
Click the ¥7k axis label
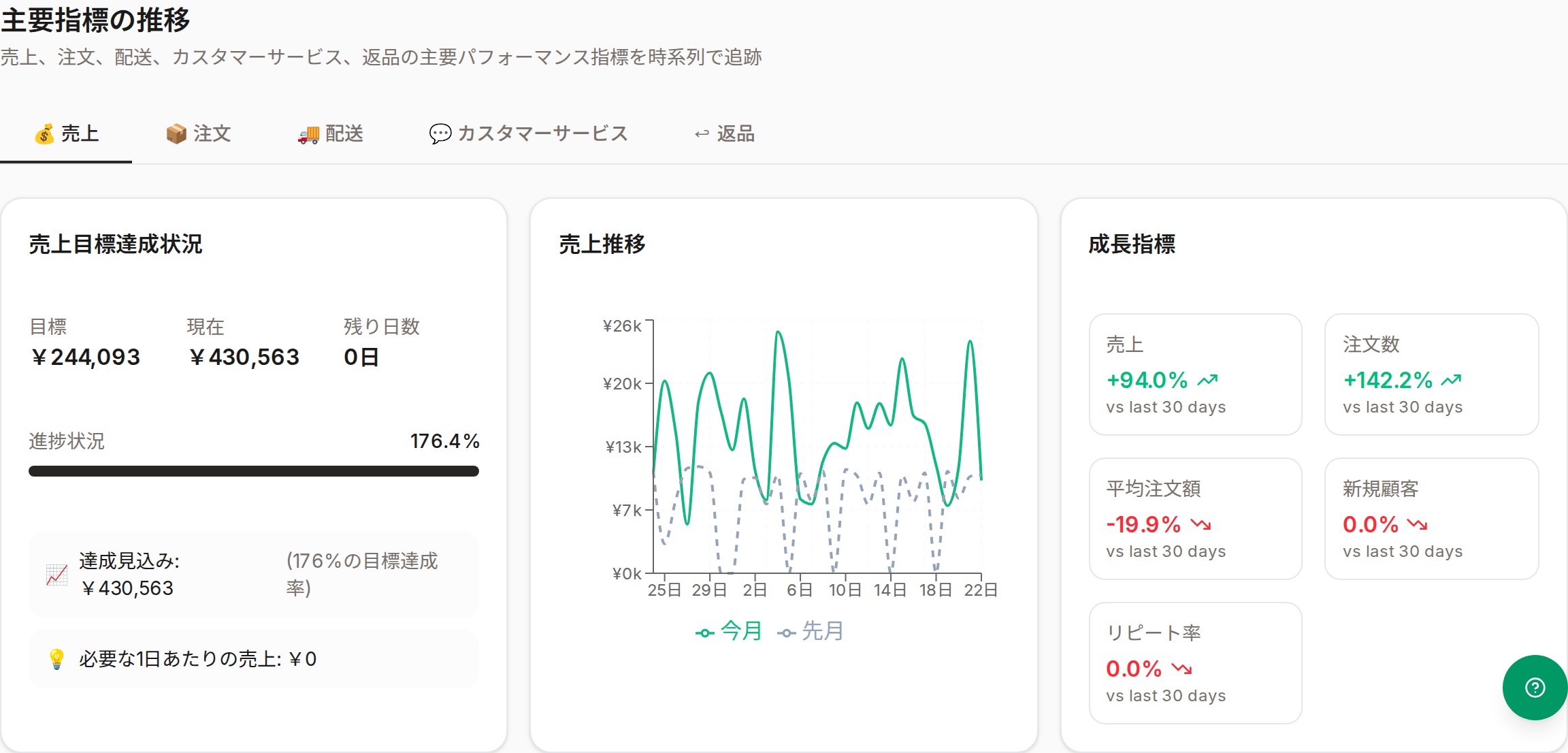[627, 511]
